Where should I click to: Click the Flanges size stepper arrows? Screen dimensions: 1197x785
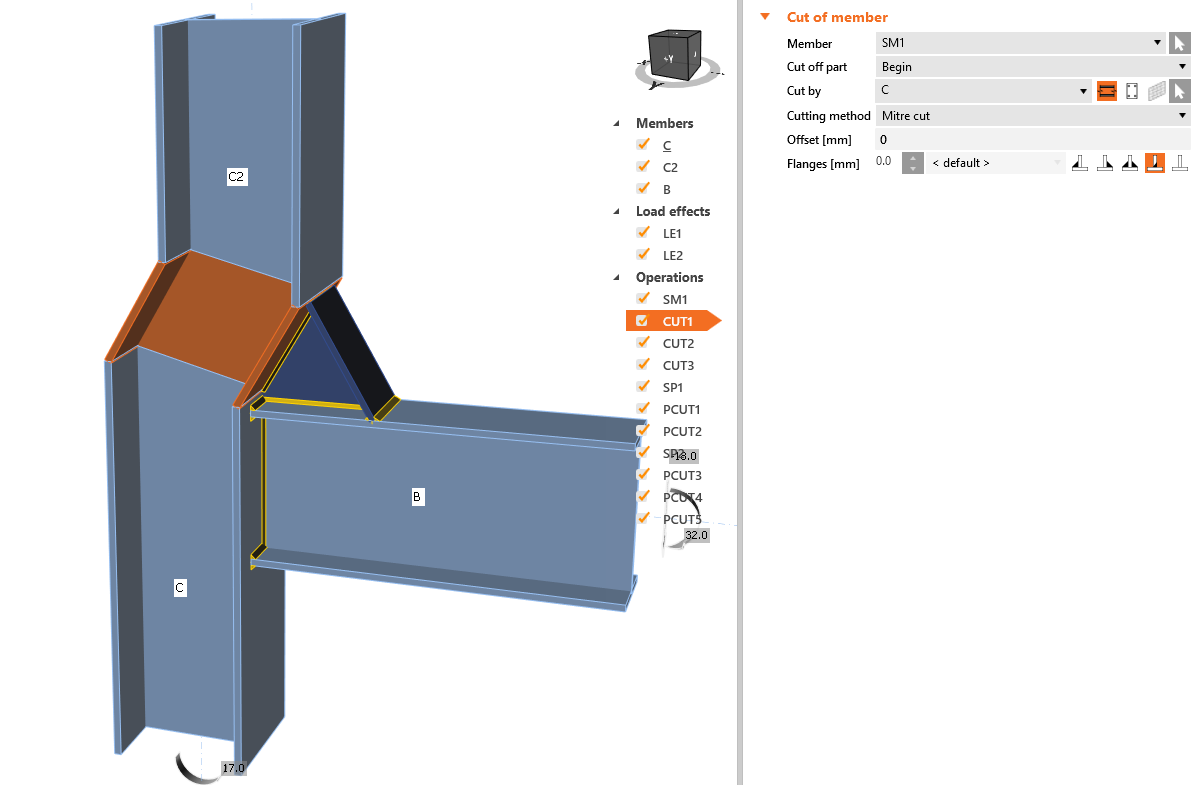(x=912, y=163)
